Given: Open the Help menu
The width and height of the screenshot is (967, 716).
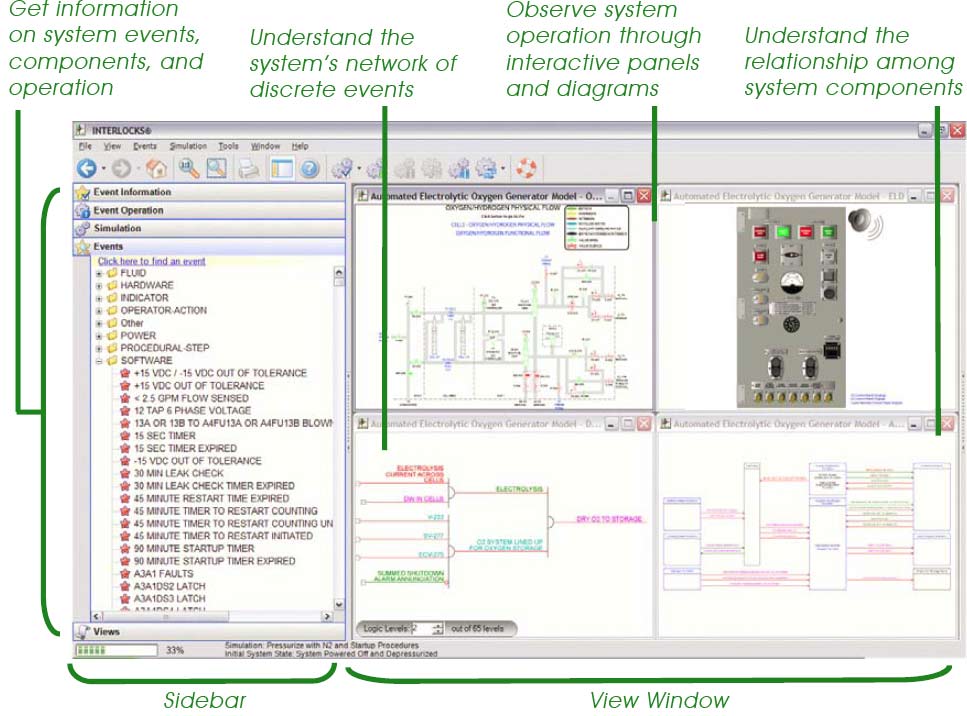Looking at the screenshot, I should [300, 146].
